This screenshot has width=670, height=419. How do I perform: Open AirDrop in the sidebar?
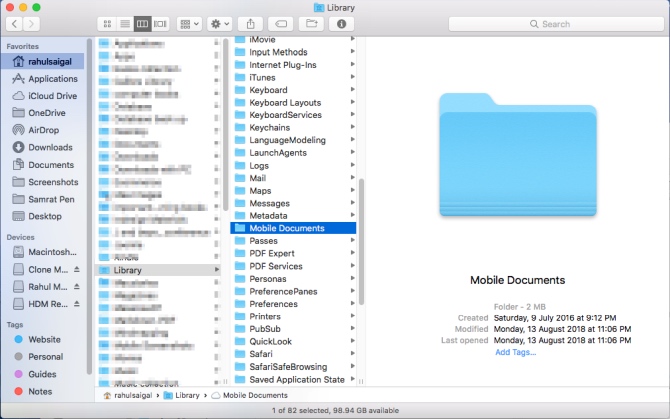coord(44,129)
